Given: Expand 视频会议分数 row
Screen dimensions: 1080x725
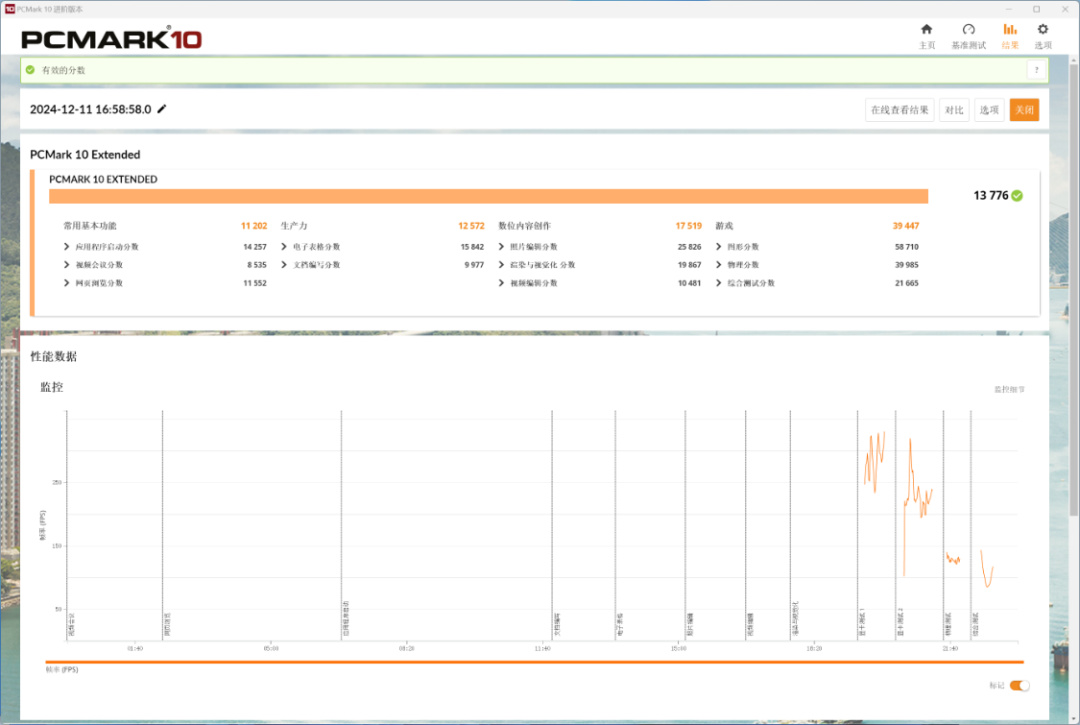Looking at the screenshot, I should (66, 264).
